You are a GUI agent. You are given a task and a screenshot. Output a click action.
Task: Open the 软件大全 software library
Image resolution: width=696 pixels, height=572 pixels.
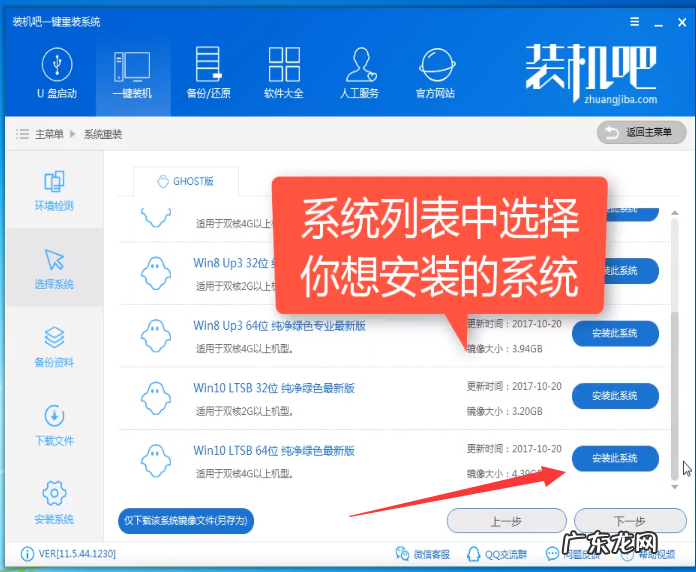click(284, 73)
